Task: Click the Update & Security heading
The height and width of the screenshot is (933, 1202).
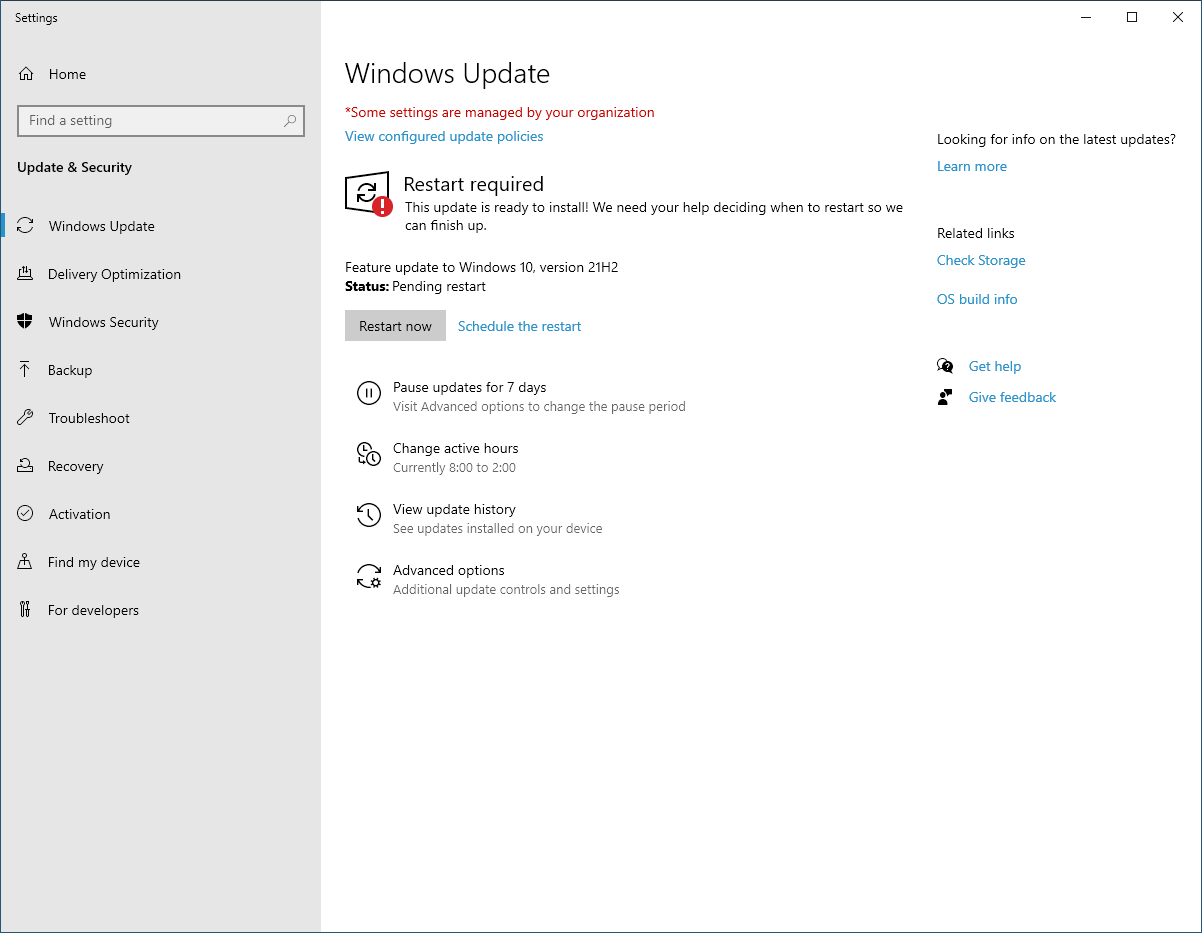Action: 74,167
